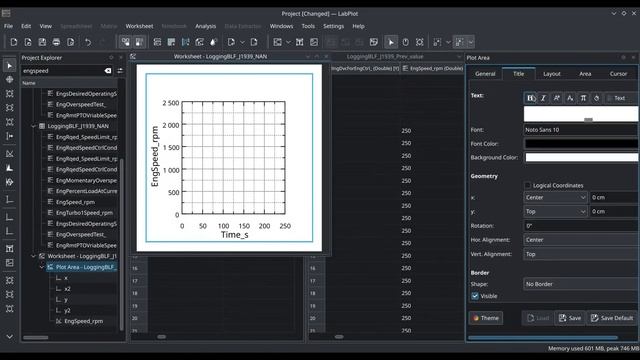Click the Background Color white swatch
640x360 pixels.
tap(581, 158)
